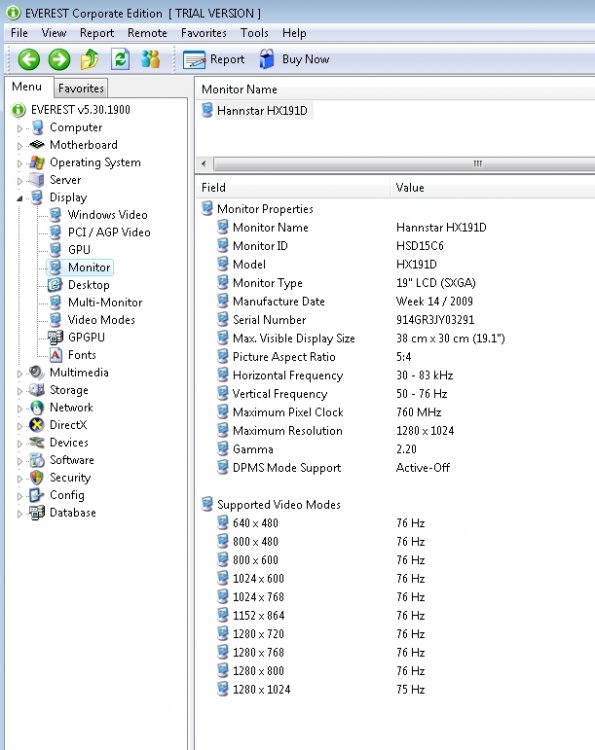Image resolution: width=595 pixels, height=750 pixels.
Task: Click the Devices icon in the tree
Action: (x=37, y=442)
